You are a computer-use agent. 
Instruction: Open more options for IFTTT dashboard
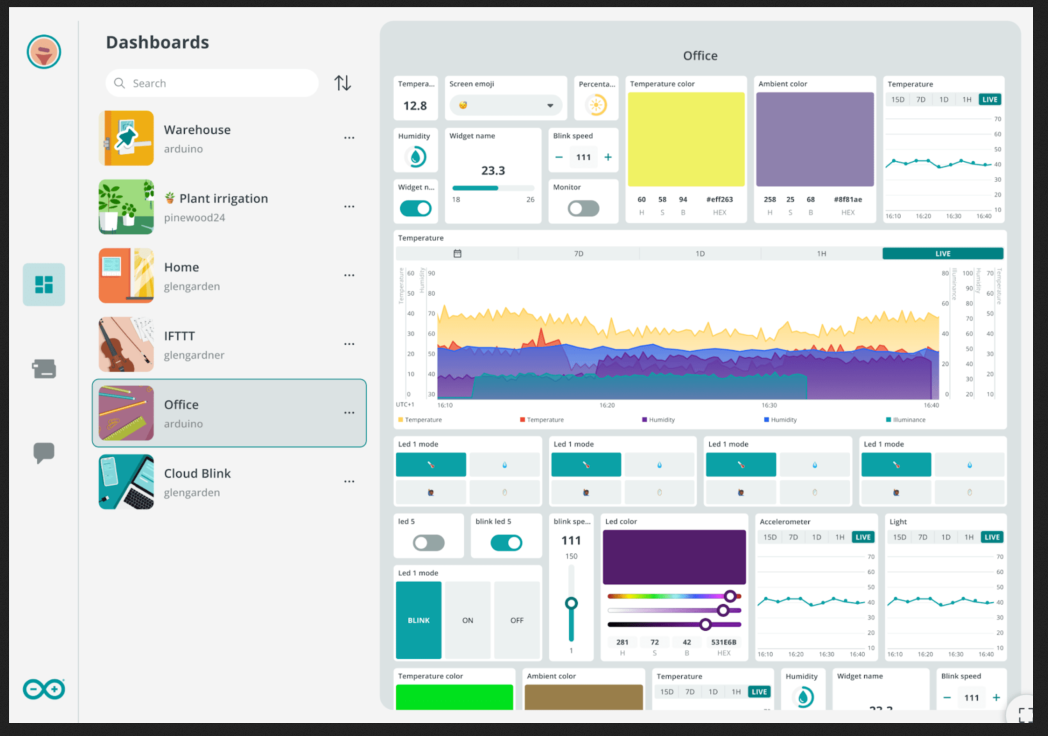[x=349, y=344]
